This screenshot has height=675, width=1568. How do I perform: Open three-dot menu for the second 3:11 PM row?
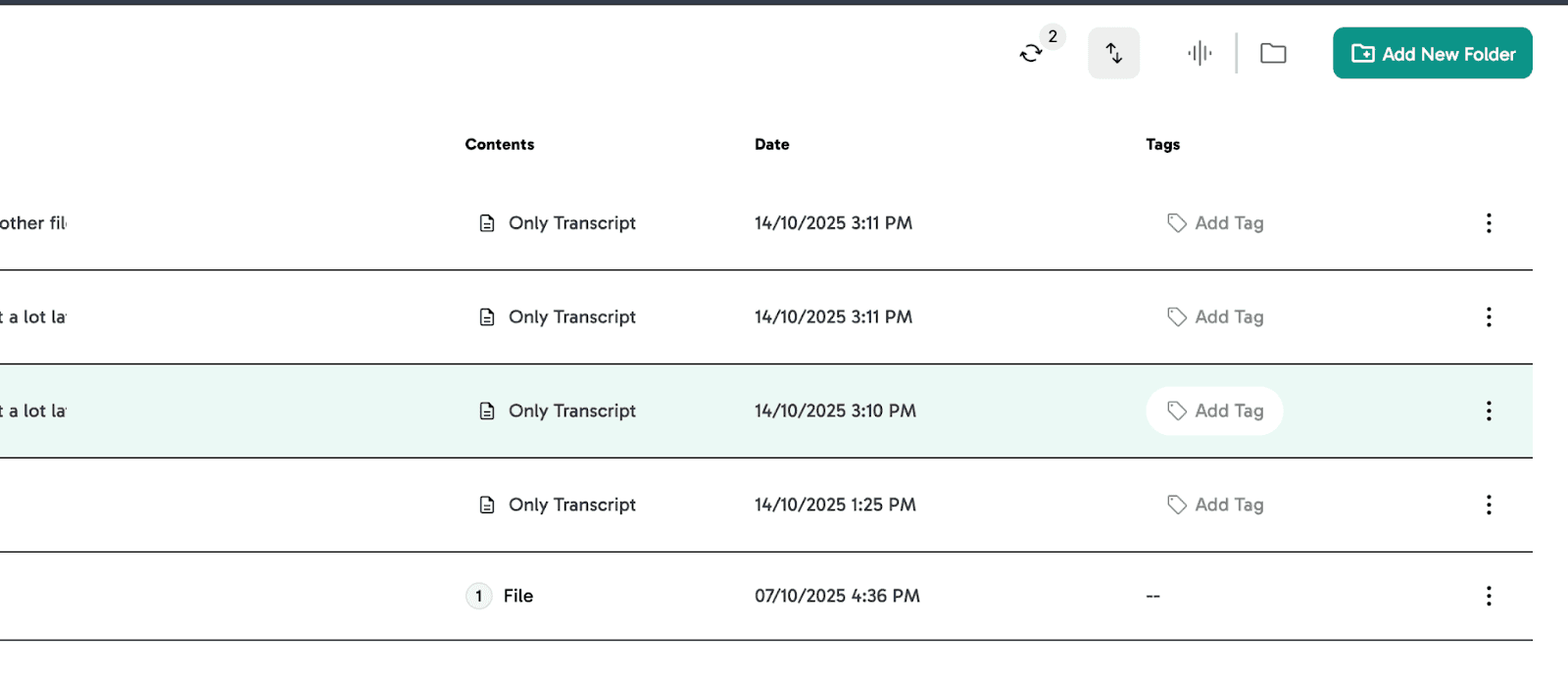coord(1489,317)
